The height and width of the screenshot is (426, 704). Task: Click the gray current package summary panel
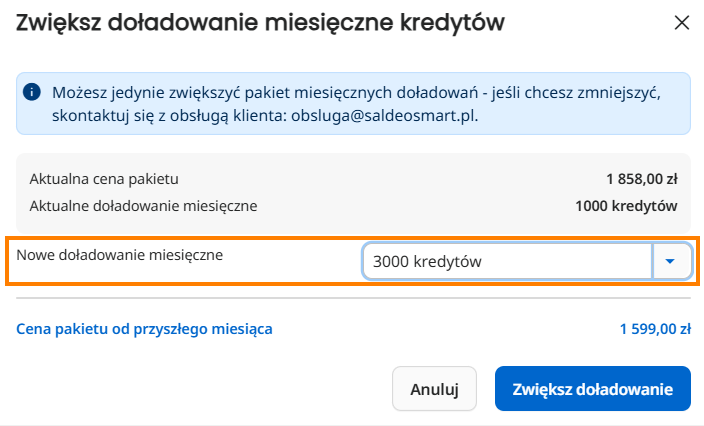[x=353, y=193]
